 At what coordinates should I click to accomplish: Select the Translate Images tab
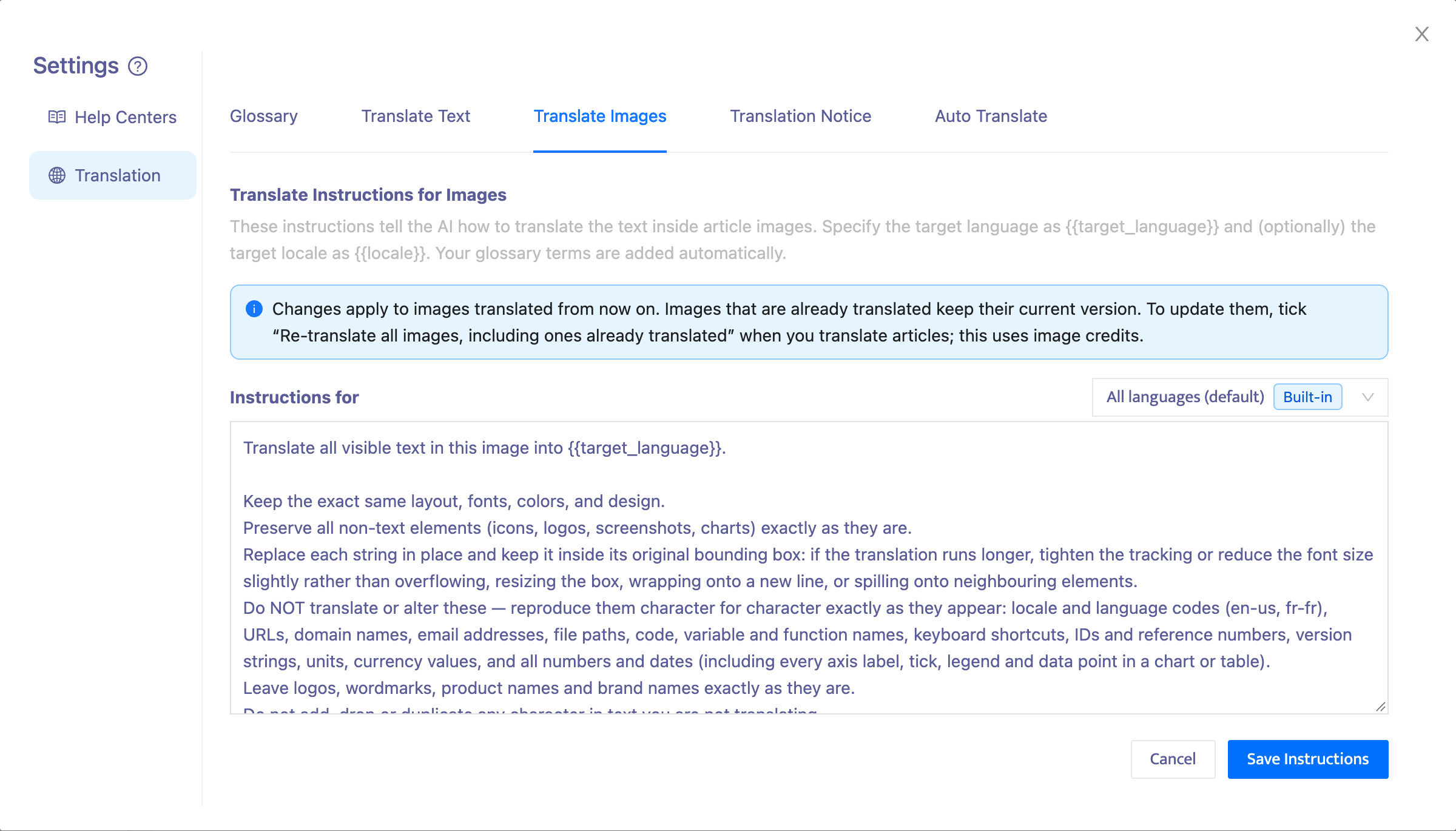tap(600, 116)
